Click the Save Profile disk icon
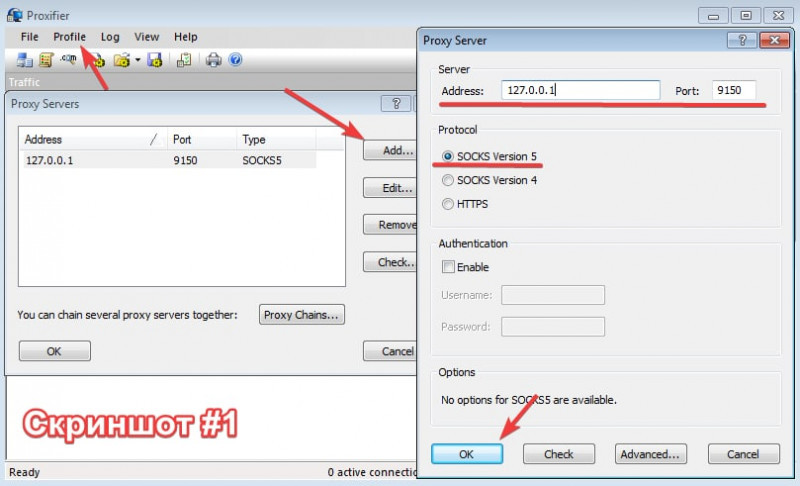The width and height of the screenshot is (800, 486). click(x=155, y=60)
